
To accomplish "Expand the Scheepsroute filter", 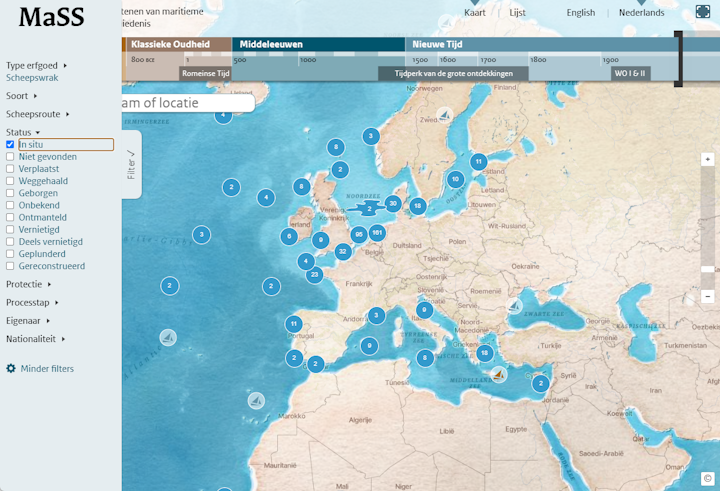I will 37,114.
